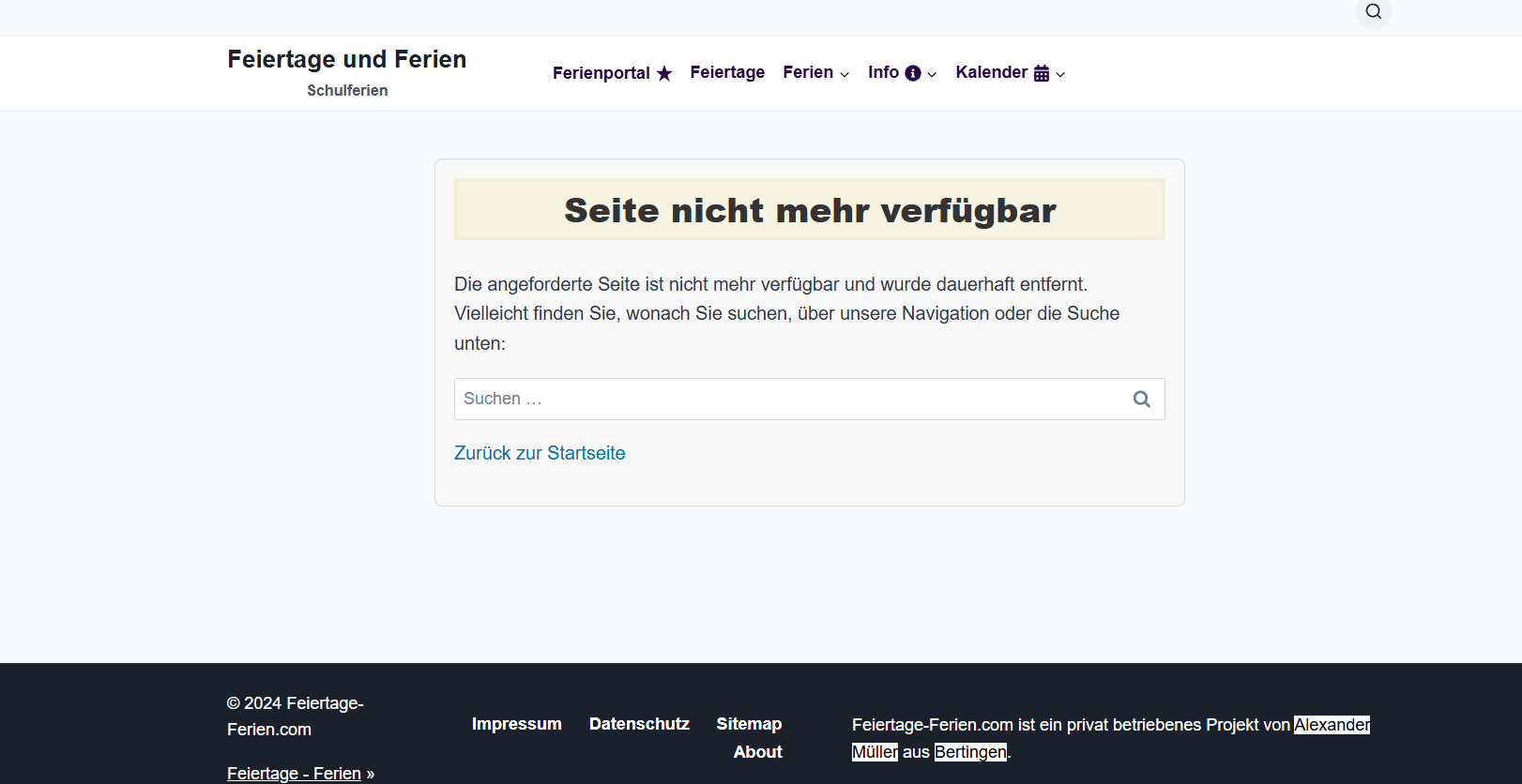1522x784 pixels.
Task: Follow the Zurück zur Startseite link
Action: [x=540, y=453]
